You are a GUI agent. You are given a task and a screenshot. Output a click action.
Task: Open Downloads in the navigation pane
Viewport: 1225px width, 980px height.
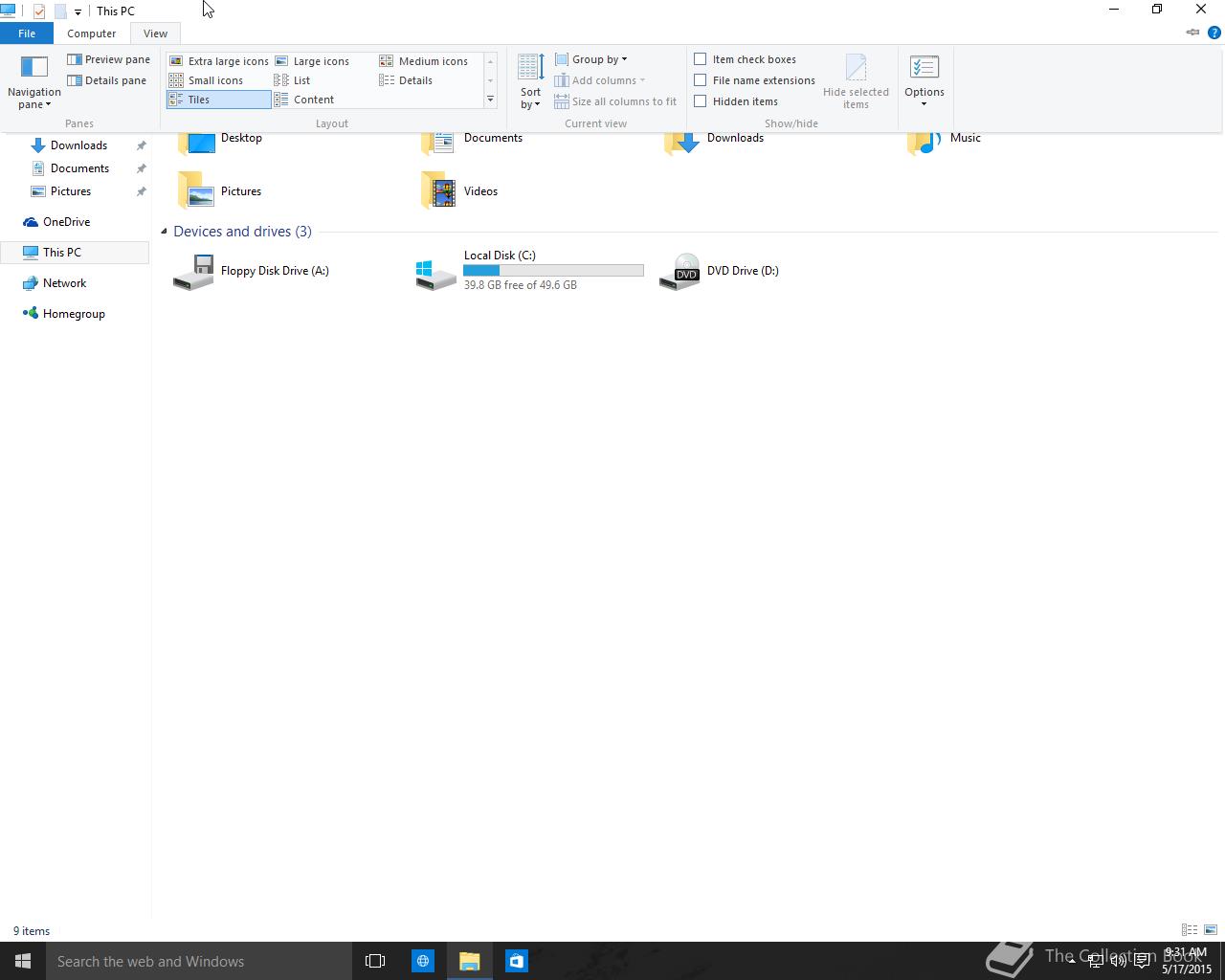[x=78, y=145]
